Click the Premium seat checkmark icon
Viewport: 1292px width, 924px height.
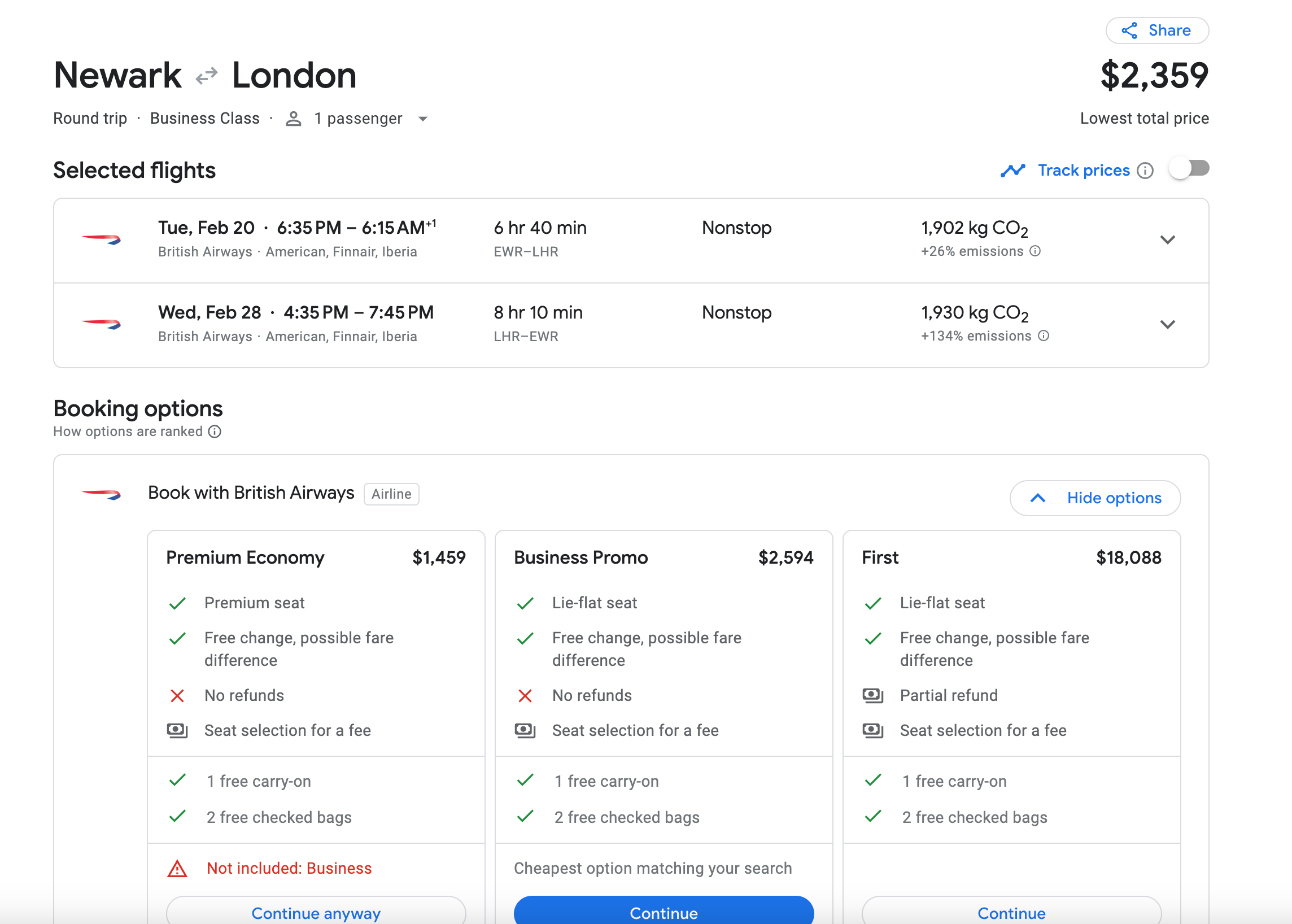(x=177, y=603)
